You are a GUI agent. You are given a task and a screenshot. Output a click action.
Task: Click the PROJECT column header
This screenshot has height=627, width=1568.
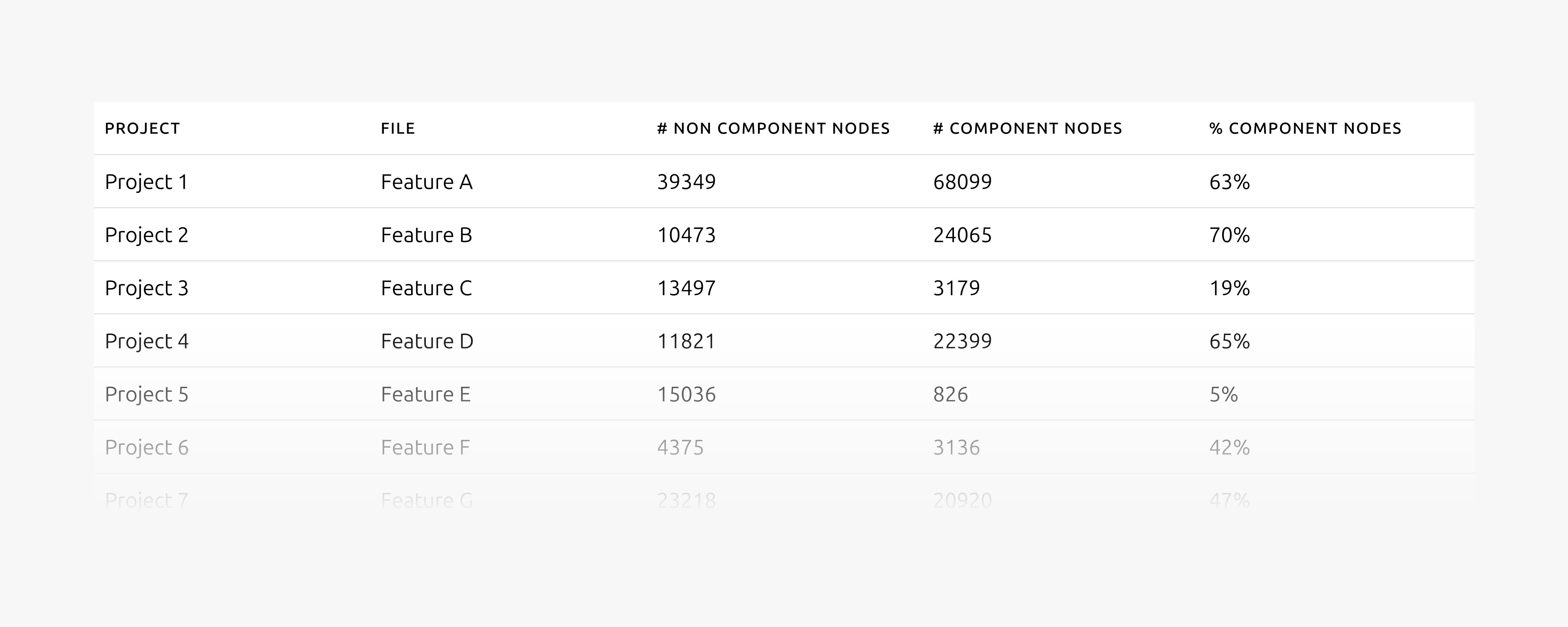142,129
